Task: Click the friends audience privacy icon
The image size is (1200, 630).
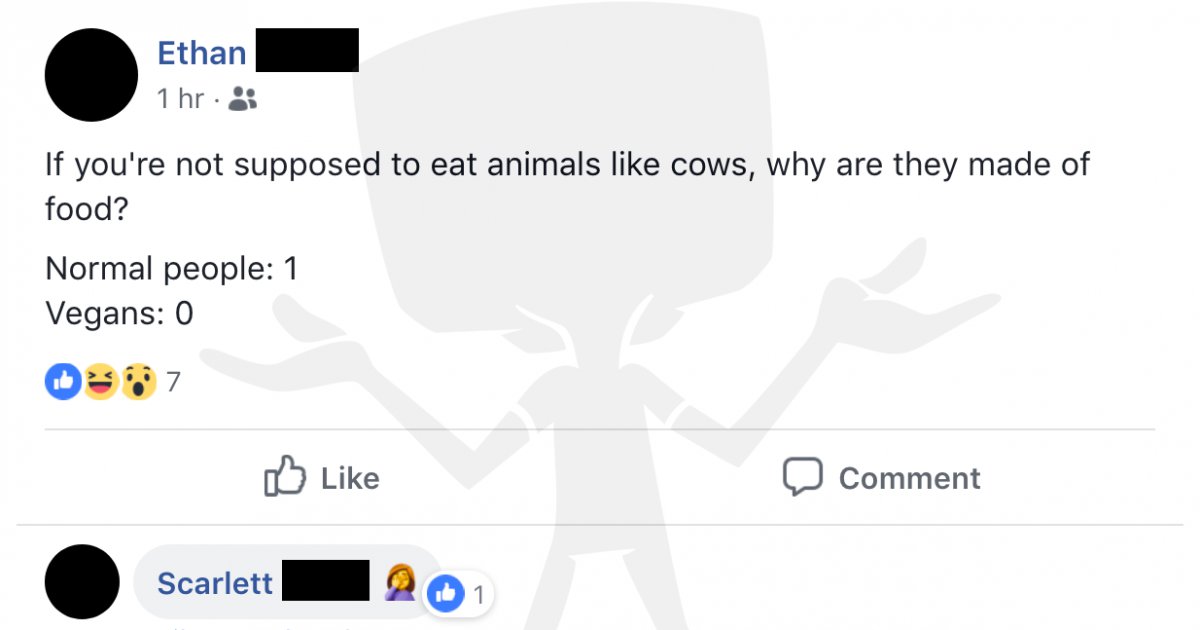Action: 243,98
